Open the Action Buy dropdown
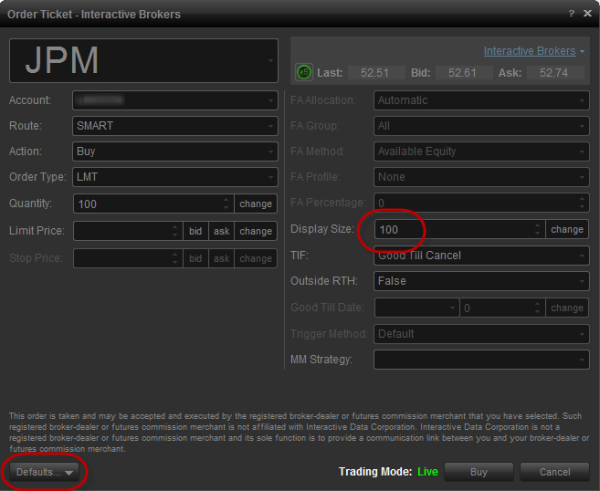The height and width of the screenshot is (491, 600). (175, 152)
